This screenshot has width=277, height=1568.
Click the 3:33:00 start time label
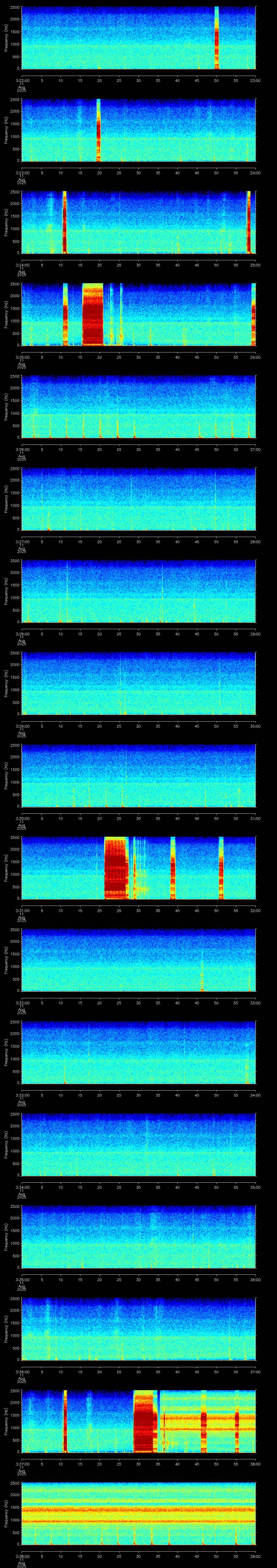(22, 1096)
